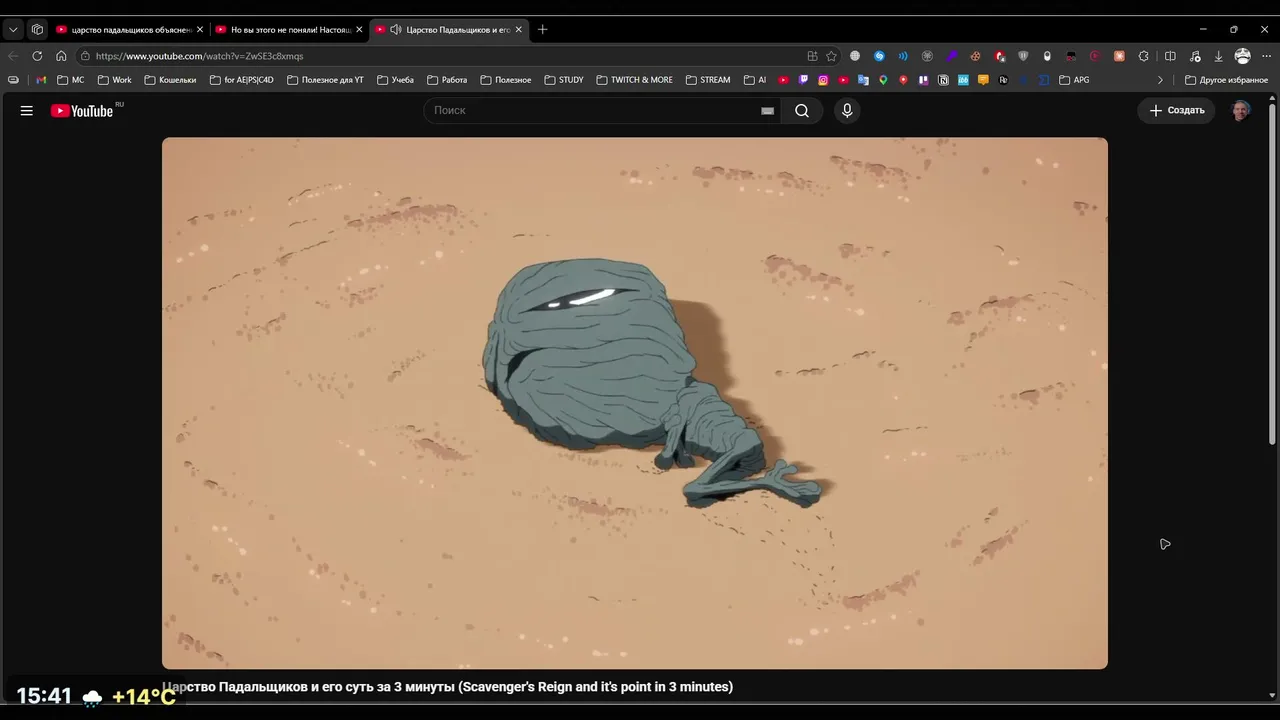Open the 'TWITCH & MORE' bookmarks folder

point(634,80)
